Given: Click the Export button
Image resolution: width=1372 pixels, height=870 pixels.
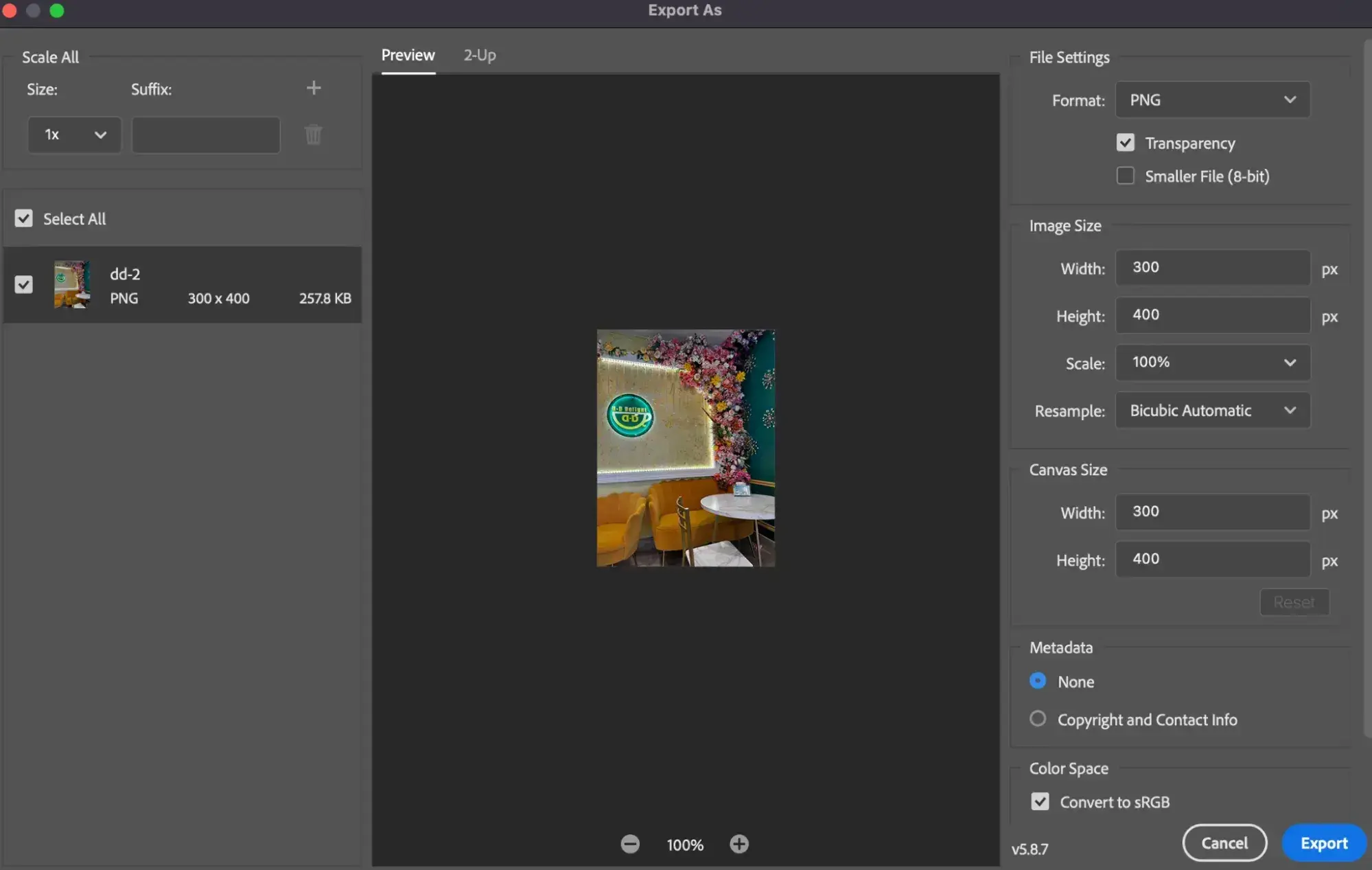Looking at the screenshot, I should click(1323, 843).
